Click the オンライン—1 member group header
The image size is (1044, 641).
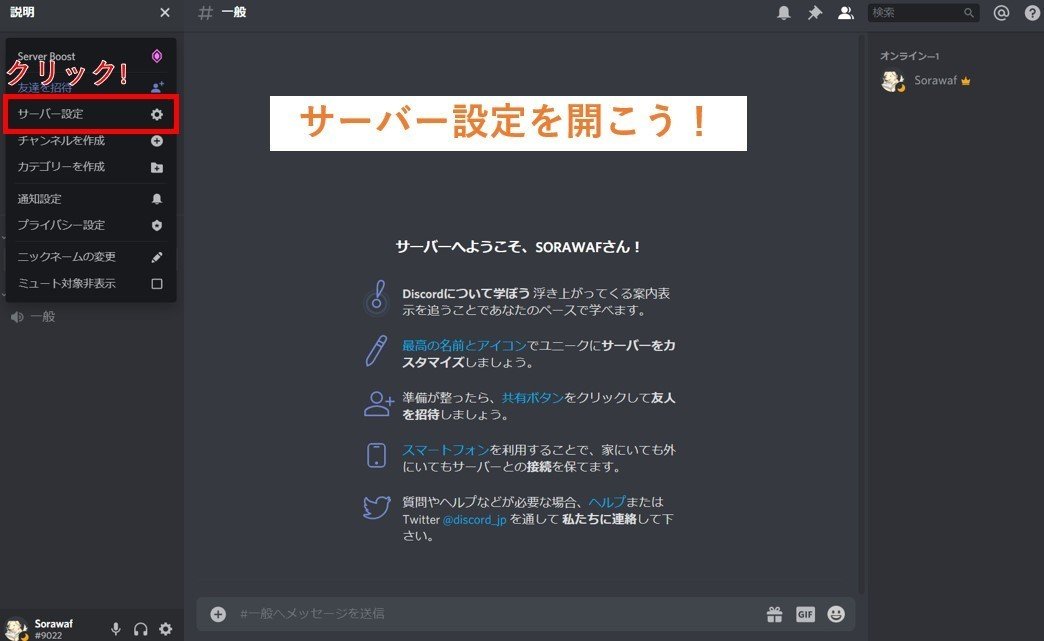click(910, 56)
